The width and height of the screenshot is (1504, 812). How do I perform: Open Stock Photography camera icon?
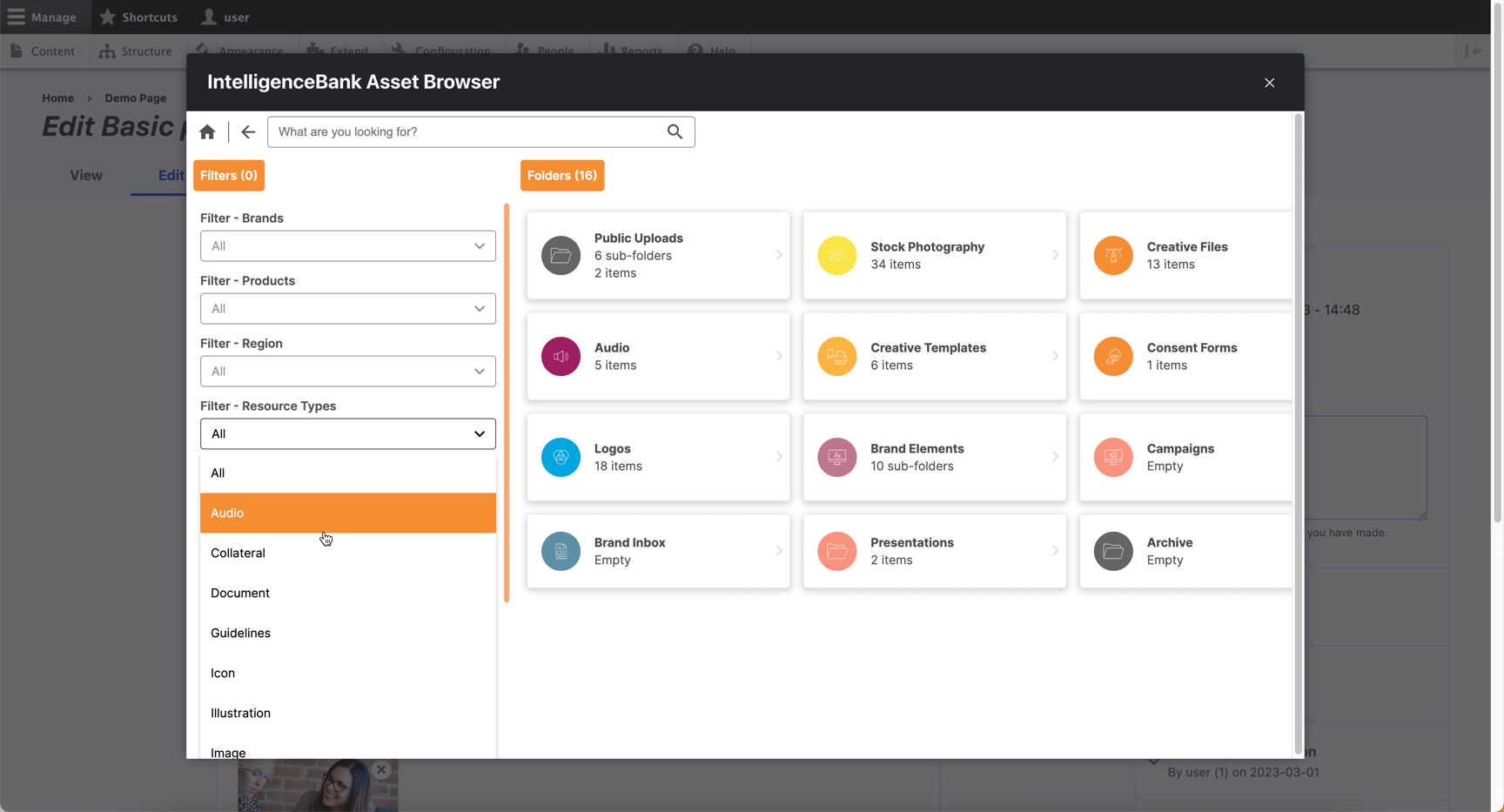836,255
